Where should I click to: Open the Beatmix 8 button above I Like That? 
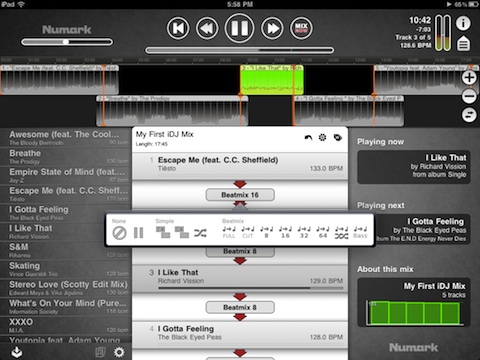coord(240,252)
